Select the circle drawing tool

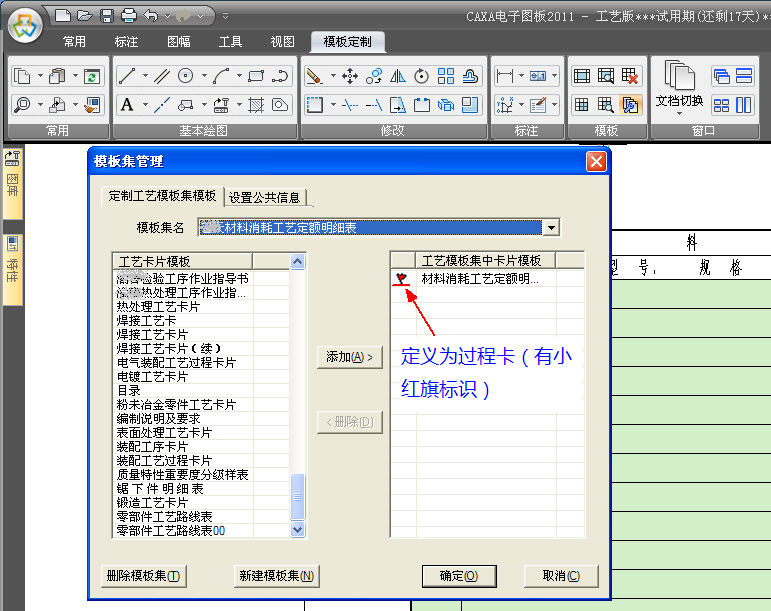coord(186,76)
